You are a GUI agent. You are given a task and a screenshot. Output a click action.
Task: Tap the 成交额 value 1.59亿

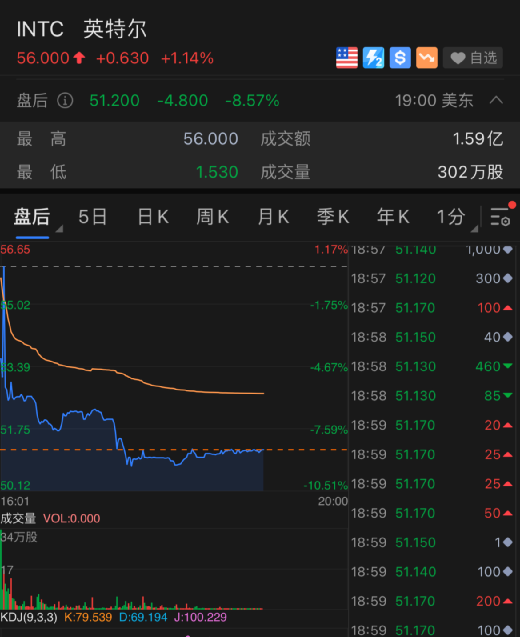coord(478,139)
